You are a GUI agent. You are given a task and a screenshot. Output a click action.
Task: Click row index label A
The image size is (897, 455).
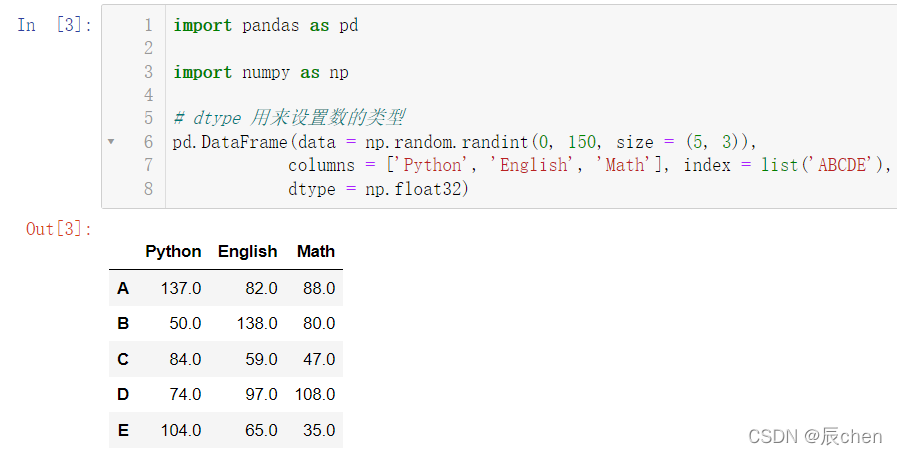[x=123, y=288]
